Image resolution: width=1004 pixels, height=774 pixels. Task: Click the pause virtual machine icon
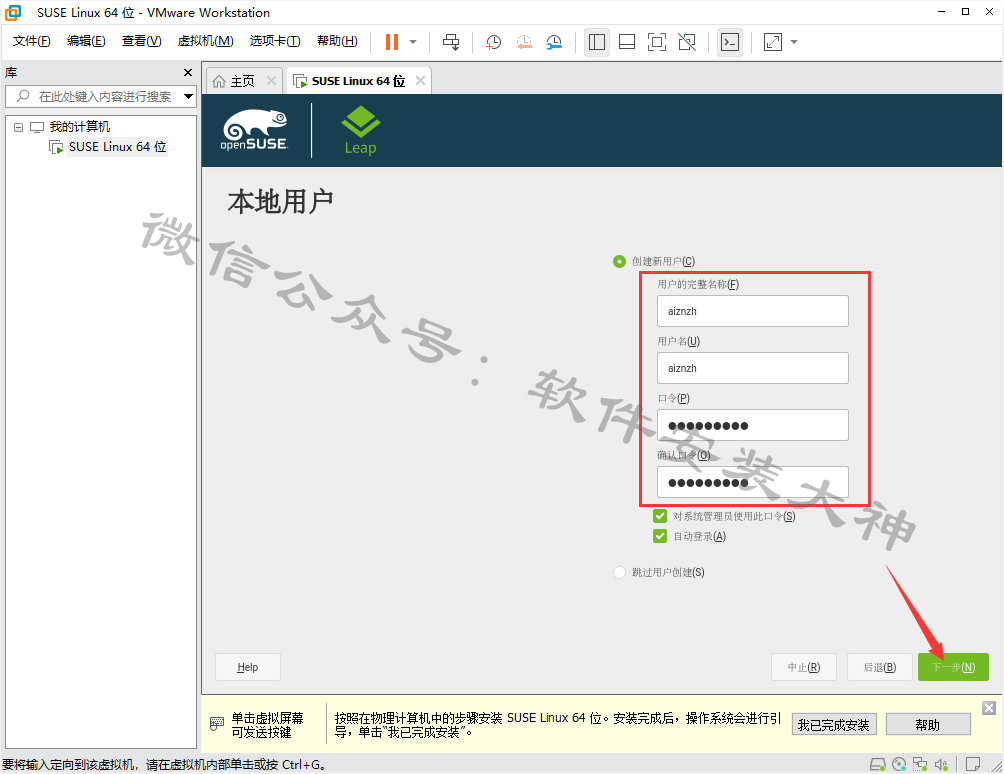391,42
